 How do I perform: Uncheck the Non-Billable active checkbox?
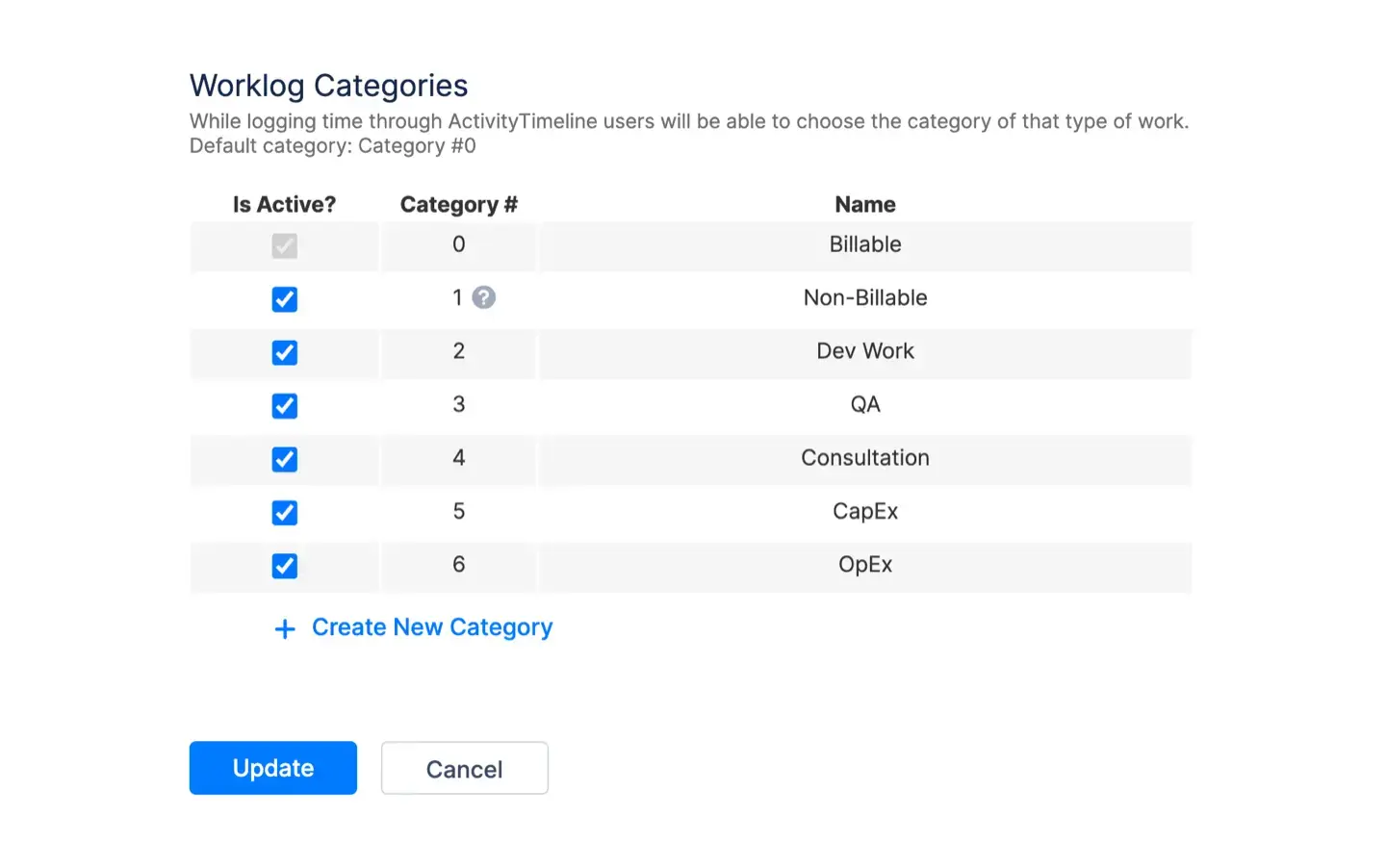click(284, 299)
